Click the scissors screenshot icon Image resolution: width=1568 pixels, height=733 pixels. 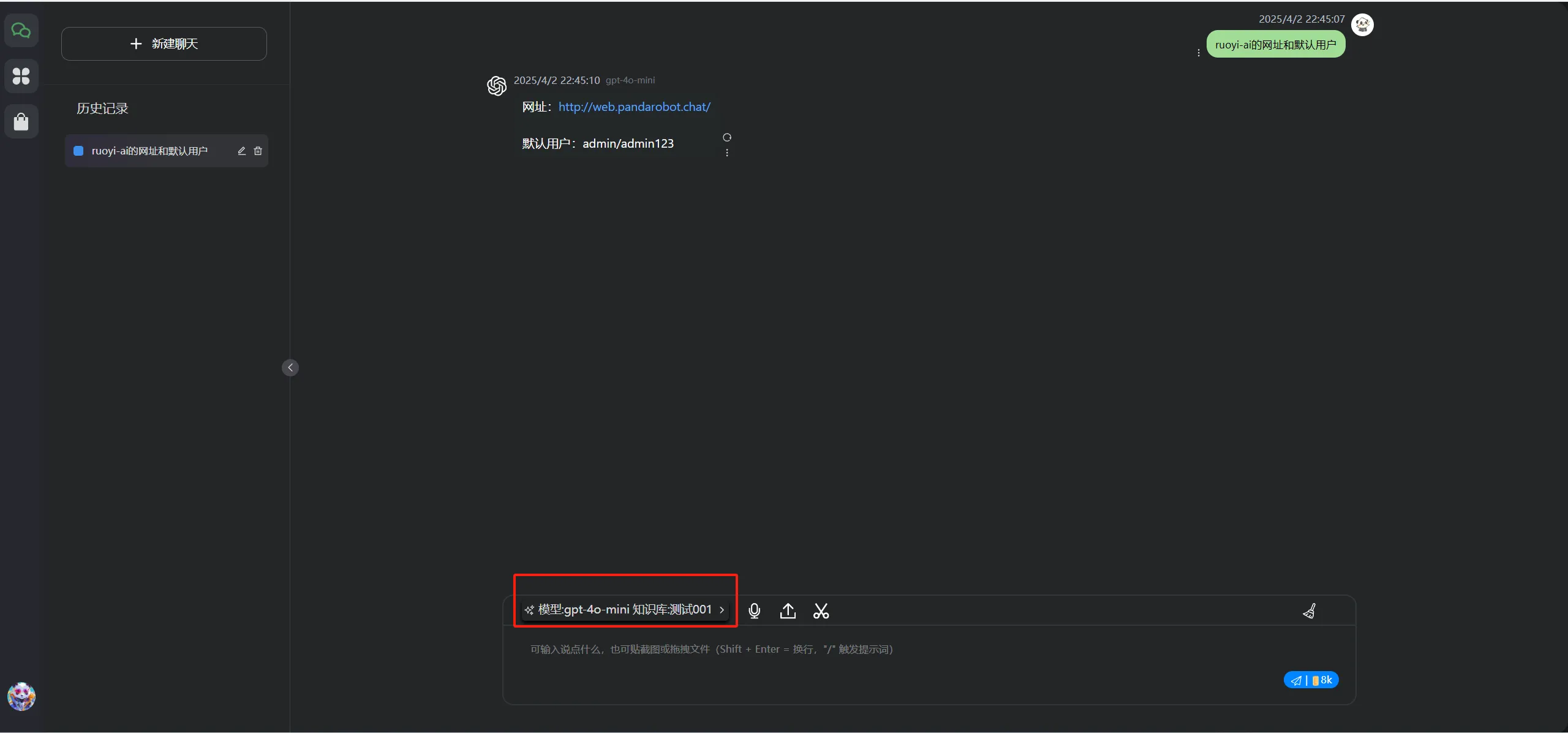tap(821, 611)
